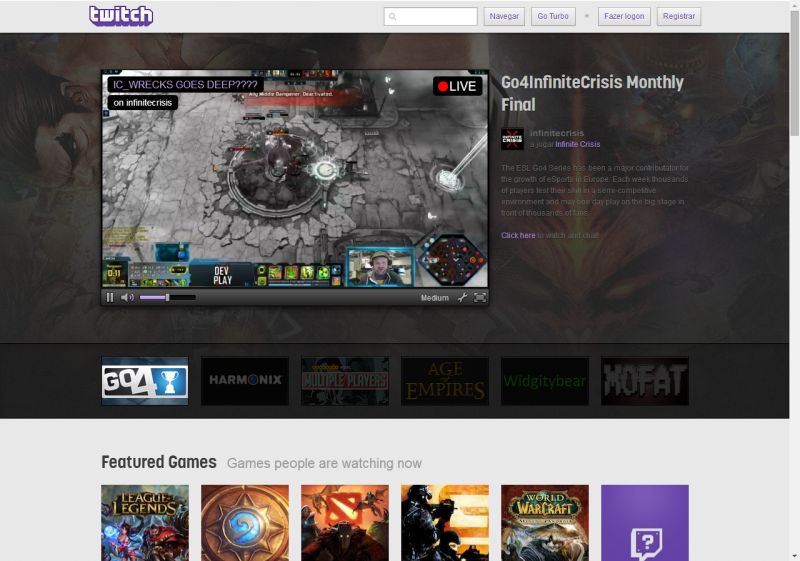Image resolution: width=800 pixels, height=561 pixels.
Task: Open the League of Legends game tile
Action: (x=145, y=522)
